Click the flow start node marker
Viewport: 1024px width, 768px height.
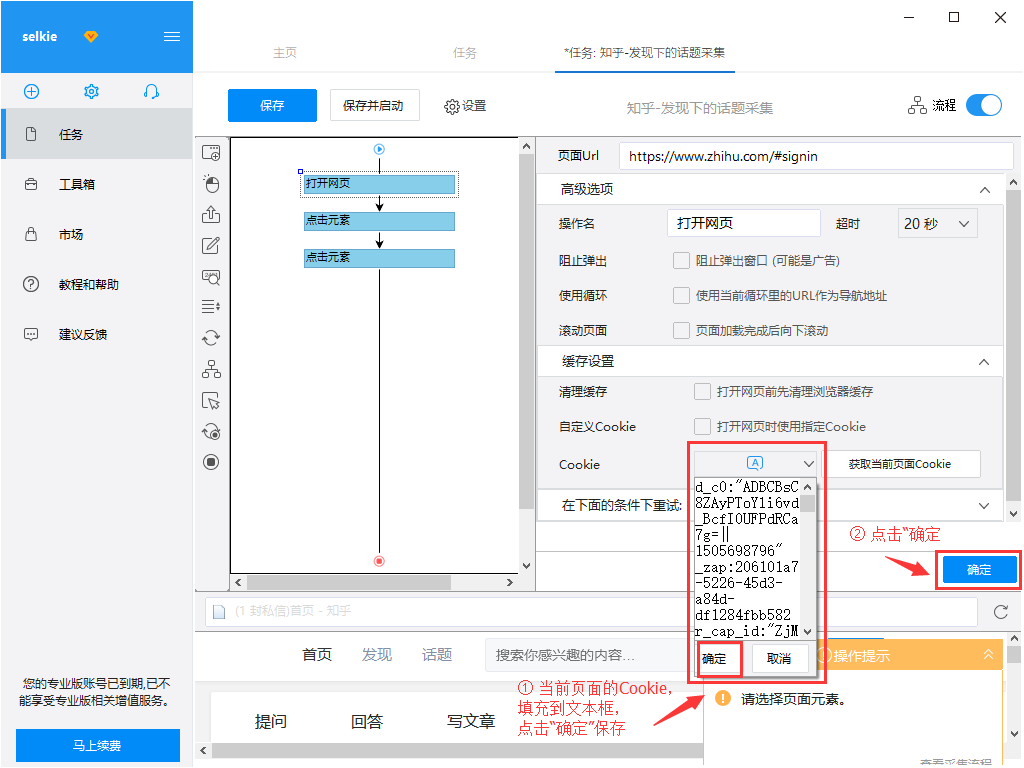379,149
